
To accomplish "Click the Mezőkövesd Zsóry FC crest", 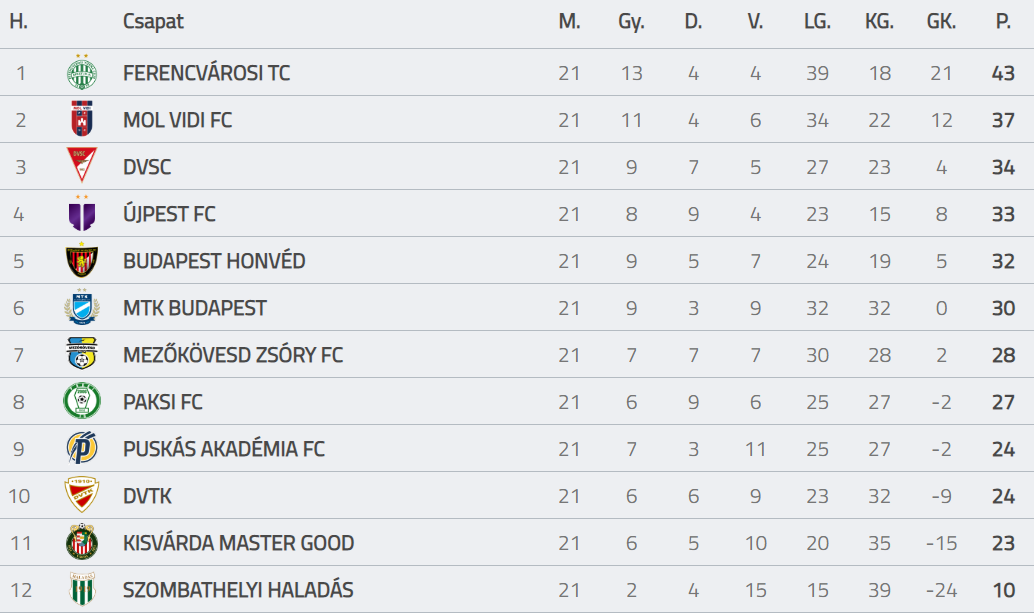I will tap(82, 354).
